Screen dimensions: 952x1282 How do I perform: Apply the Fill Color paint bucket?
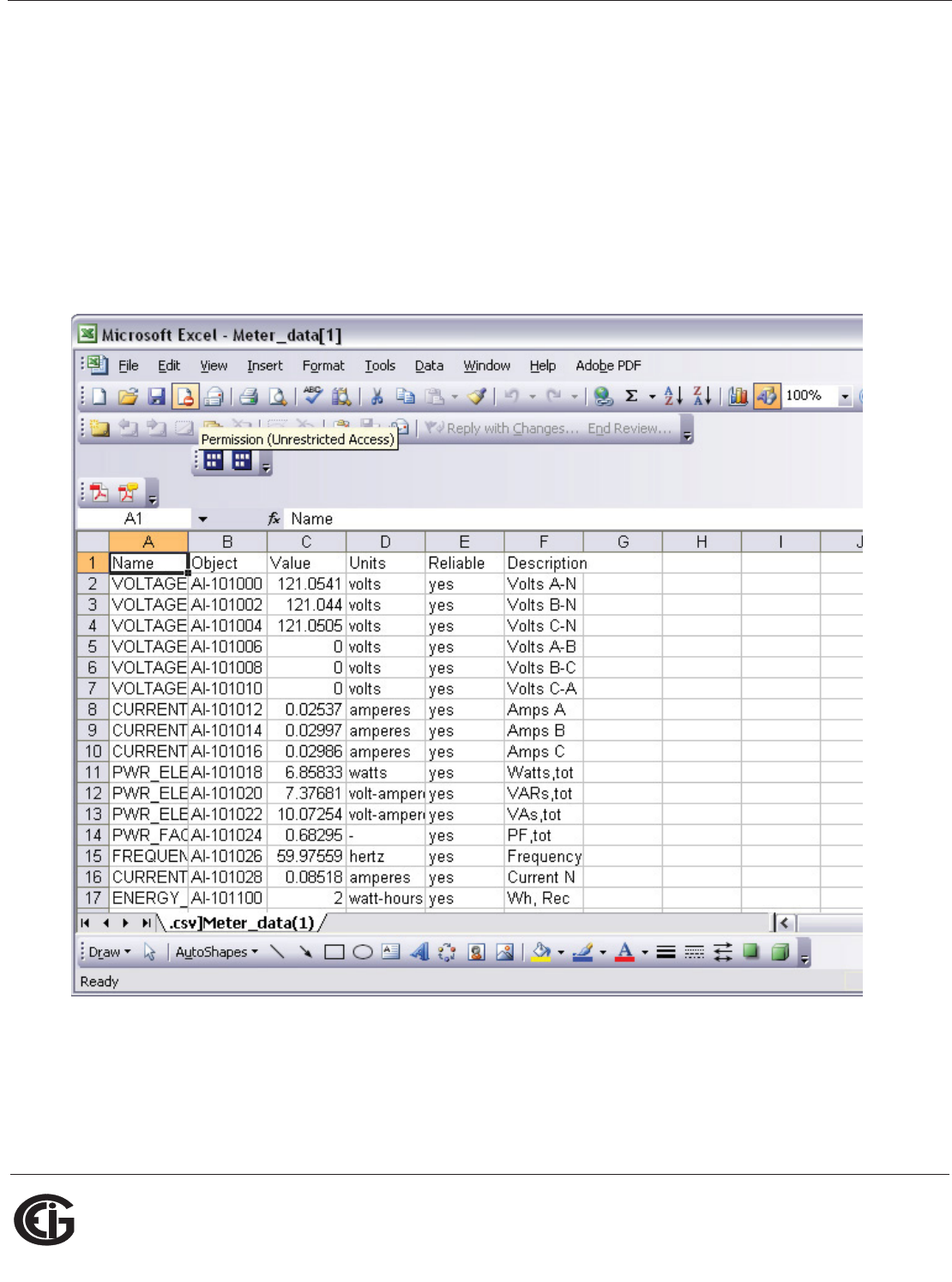(542, 952)
